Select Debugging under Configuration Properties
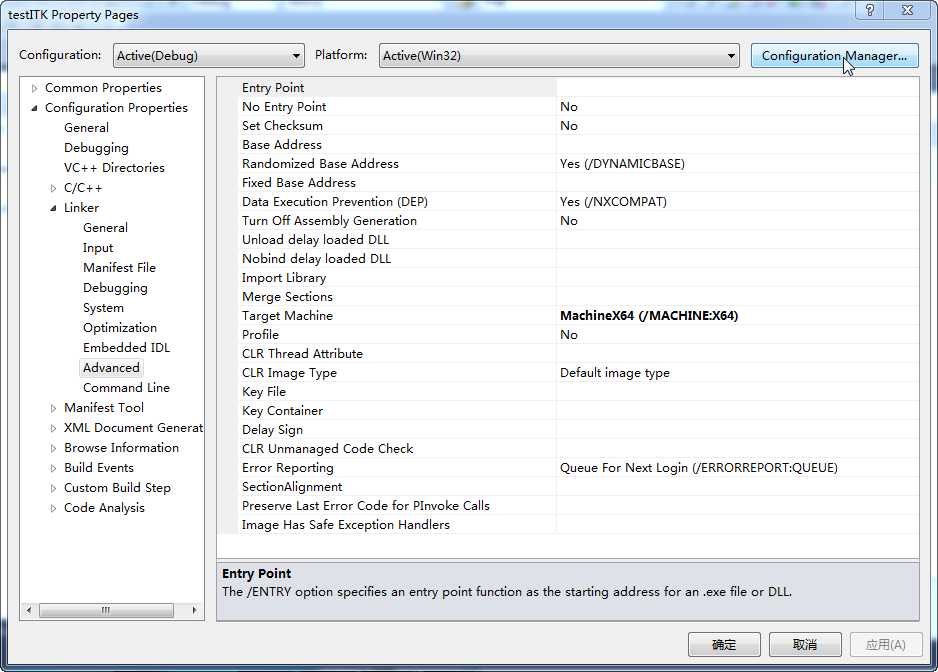This screenshot has height=672, width=938. (96, 148)
